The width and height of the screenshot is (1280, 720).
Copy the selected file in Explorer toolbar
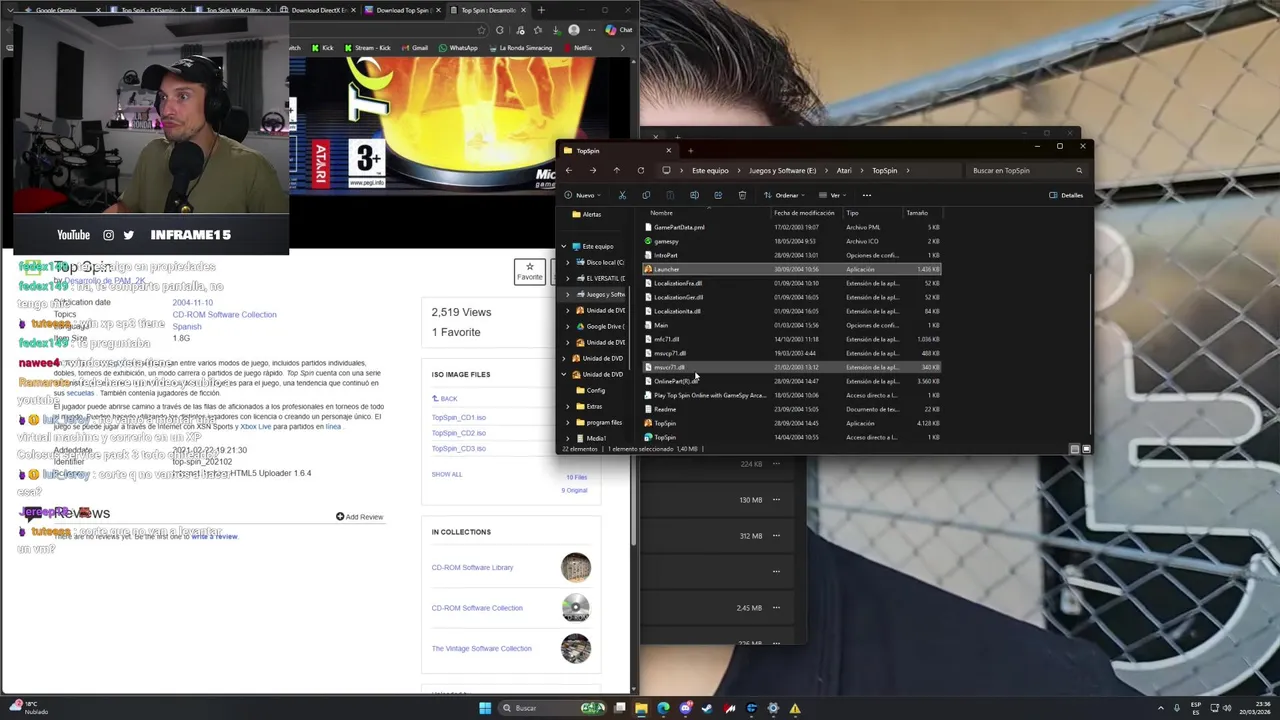(646, 195)
